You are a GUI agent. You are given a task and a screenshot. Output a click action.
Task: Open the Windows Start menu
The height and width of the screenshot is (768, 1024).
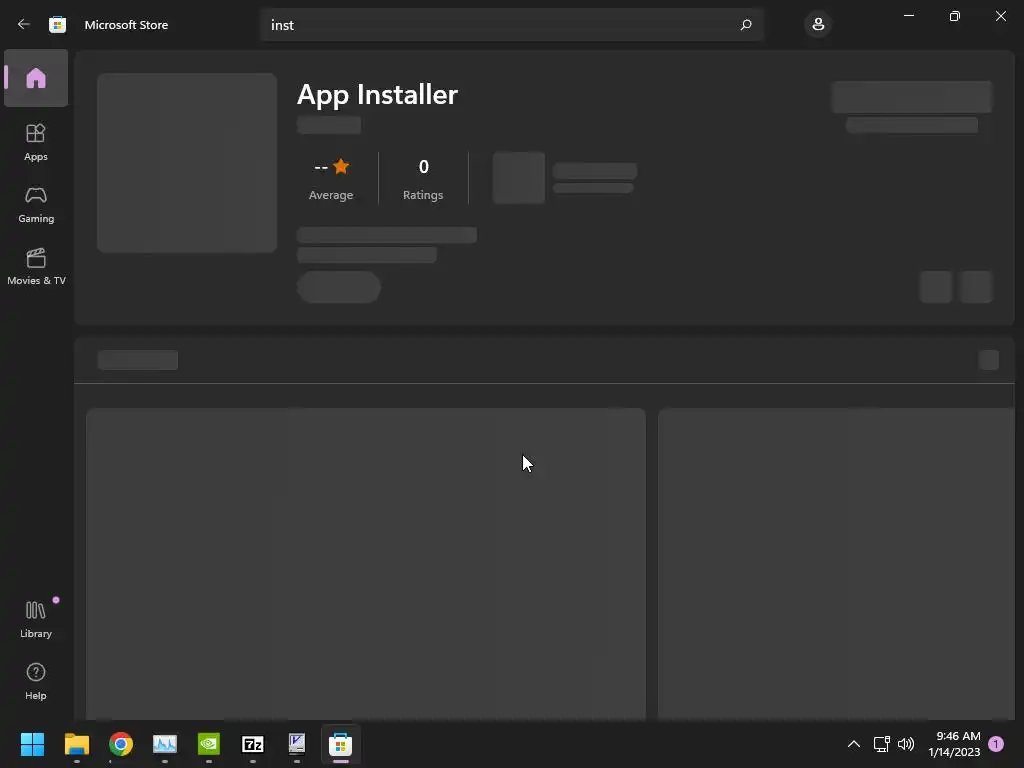coord(32,744)
